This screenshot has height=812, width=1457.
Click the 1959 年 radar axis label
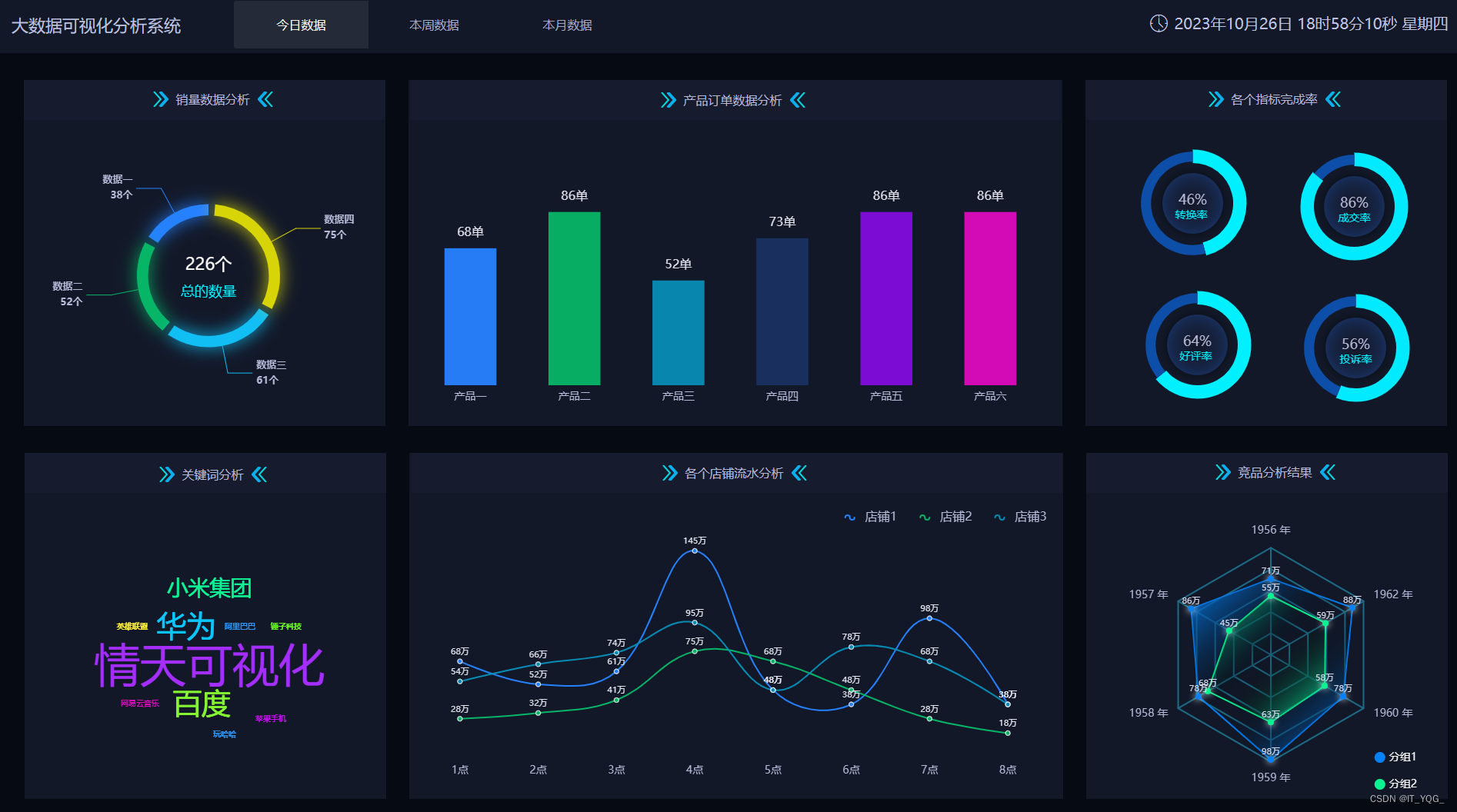pos(1271,777)
